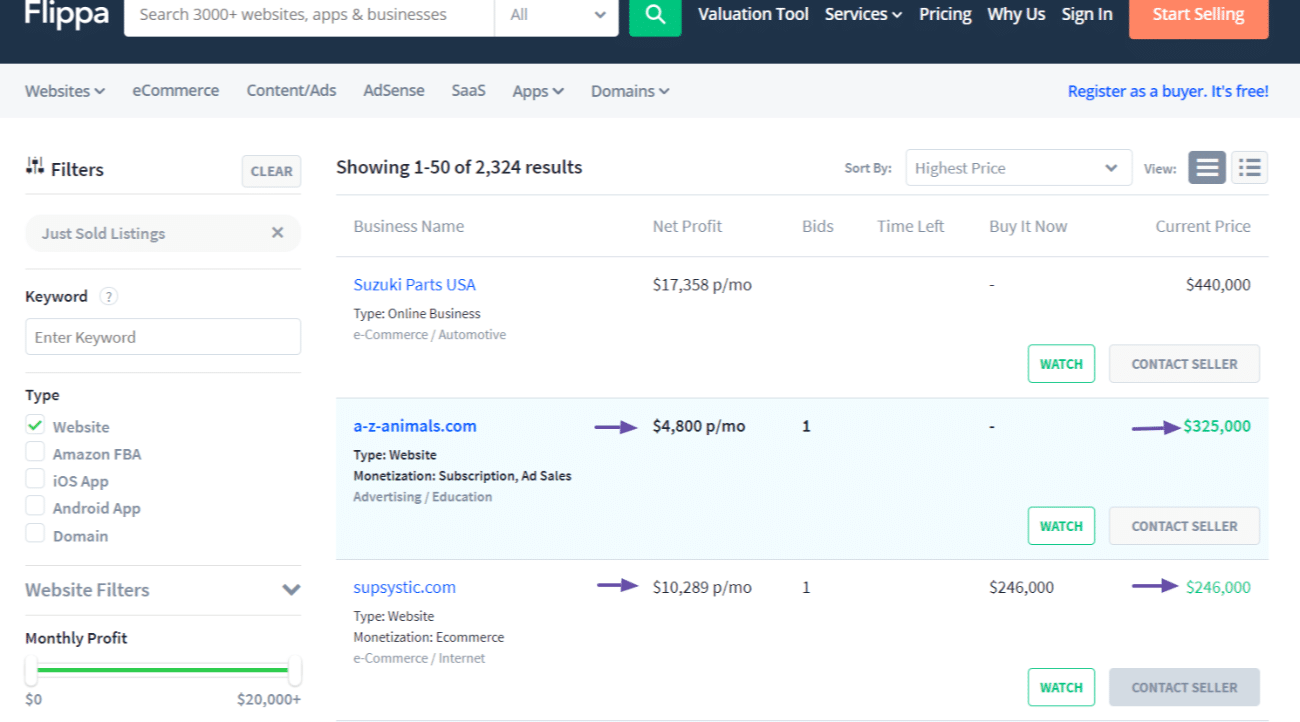Click the Flippa logo
This screenshot has height=722, width=1300.
tap(64, 15)
